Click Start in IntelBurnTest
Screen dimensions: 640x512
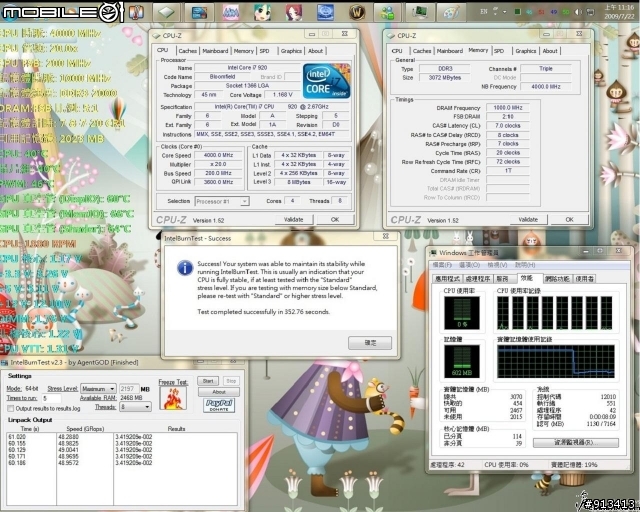click(208, 381)
